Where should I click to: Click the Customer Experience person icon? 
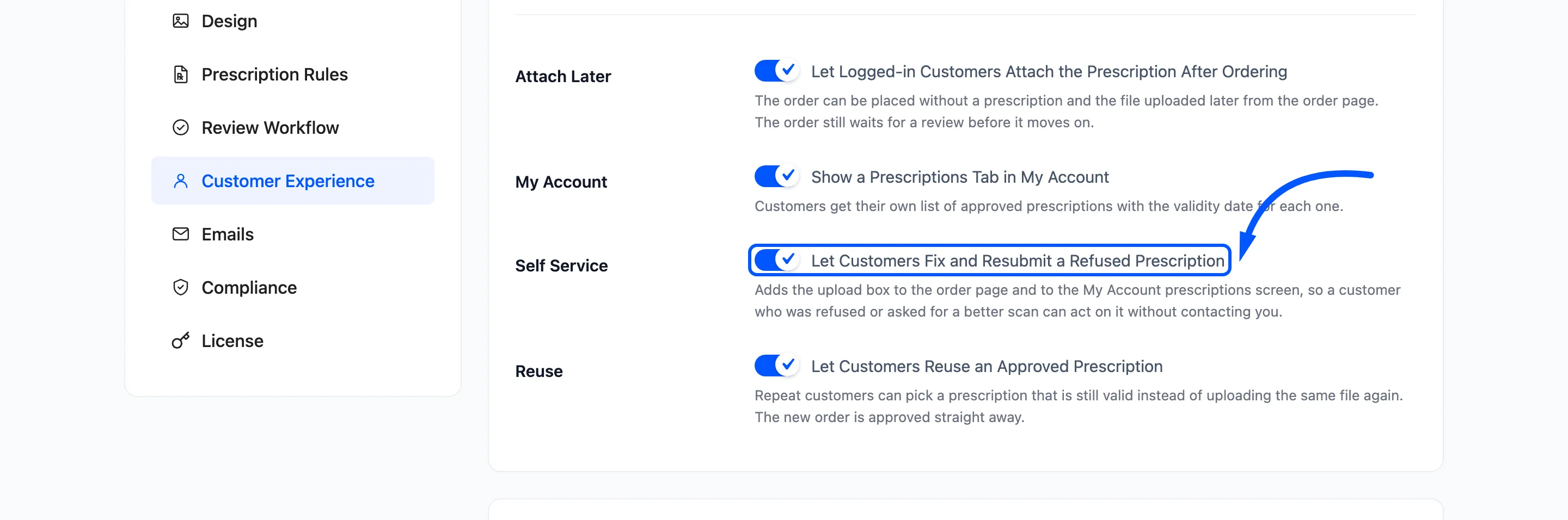tap(181, 181)
